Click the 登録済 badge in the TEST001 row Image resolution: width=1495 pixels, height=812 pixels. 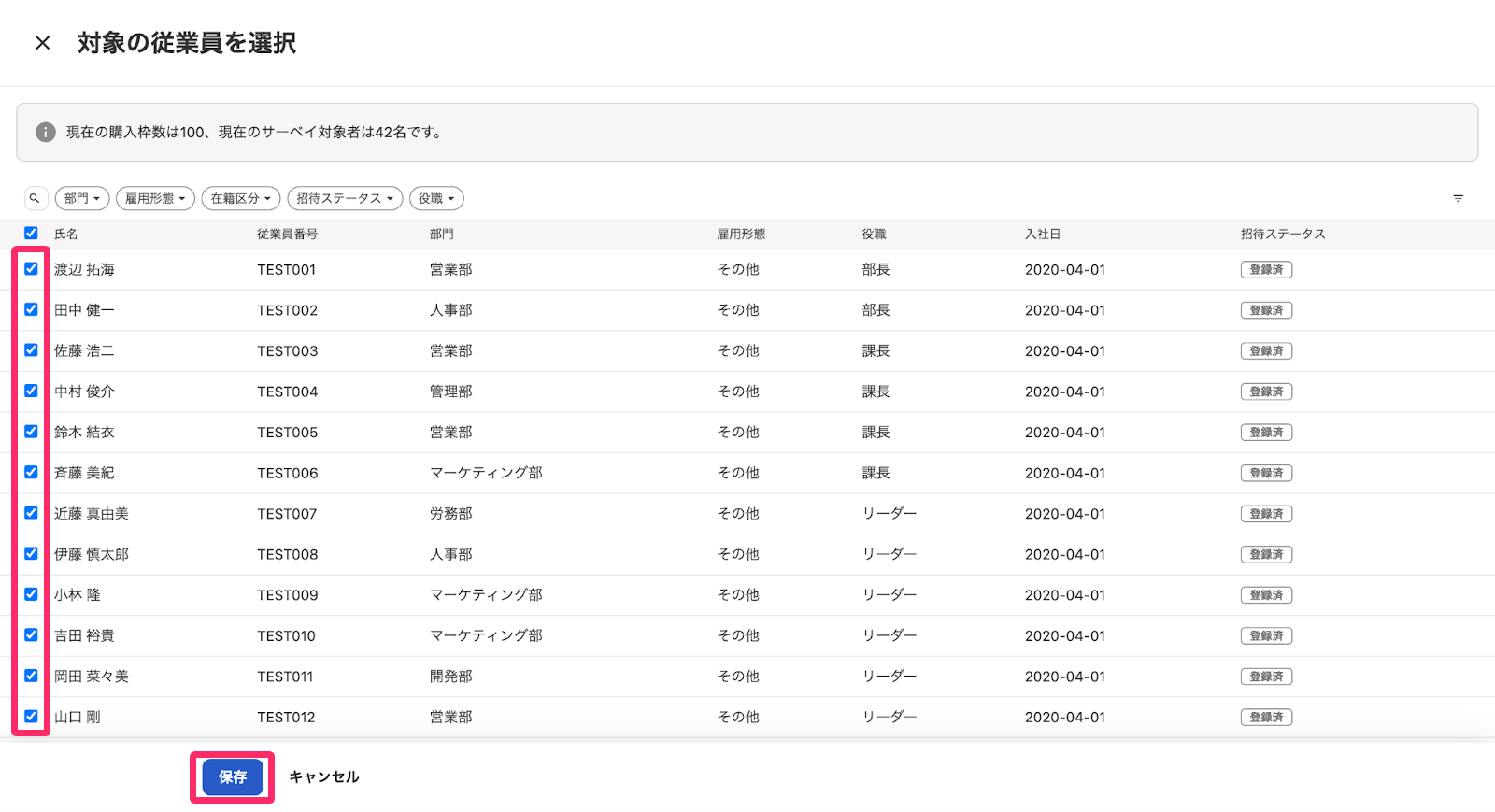(1266, 269)
